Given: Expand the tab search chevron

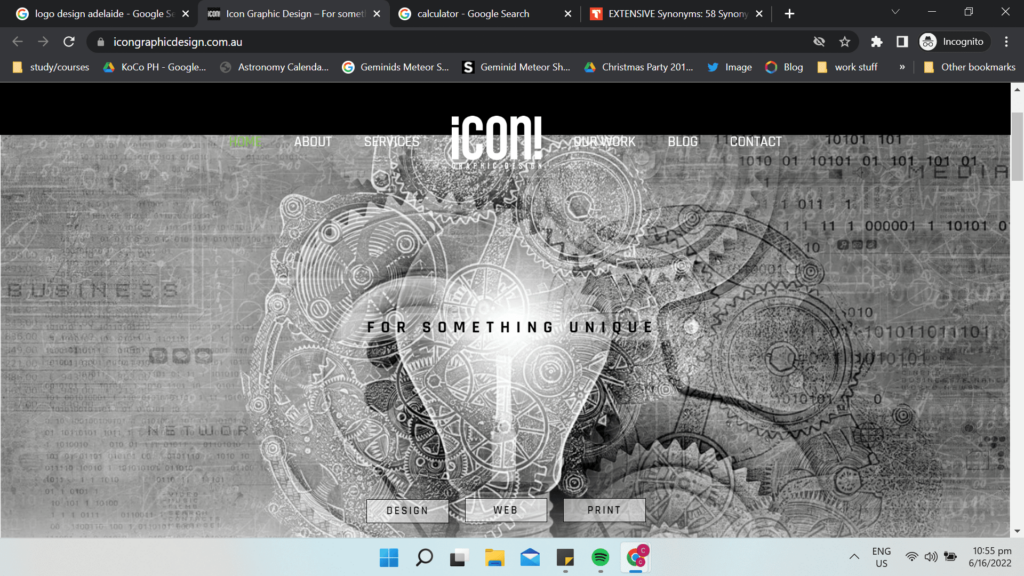Looking at the screenshot, I should tap(895, 12).
